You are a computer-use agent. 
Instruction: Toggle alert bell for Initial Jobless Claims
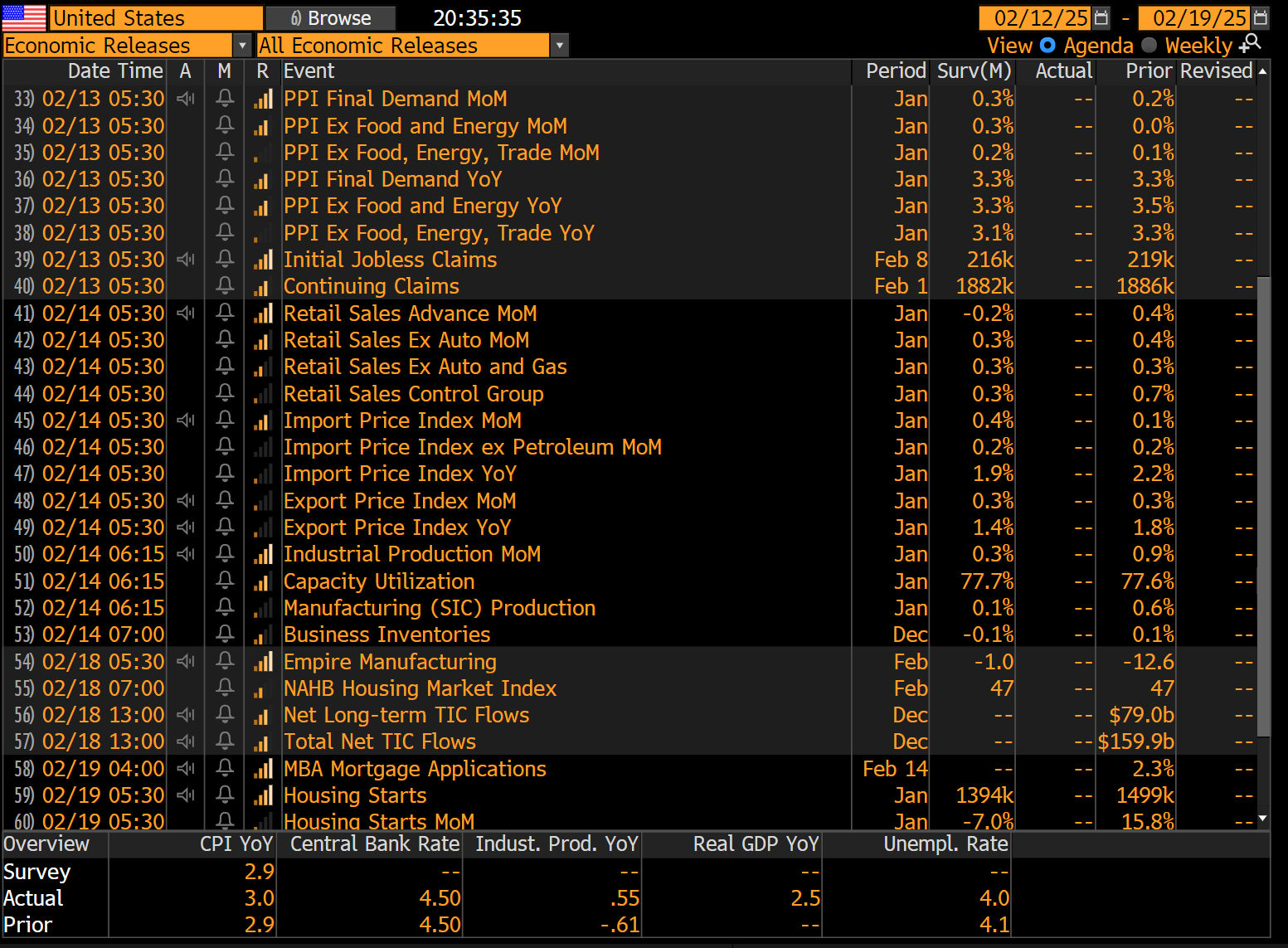[x=225, y=260]
